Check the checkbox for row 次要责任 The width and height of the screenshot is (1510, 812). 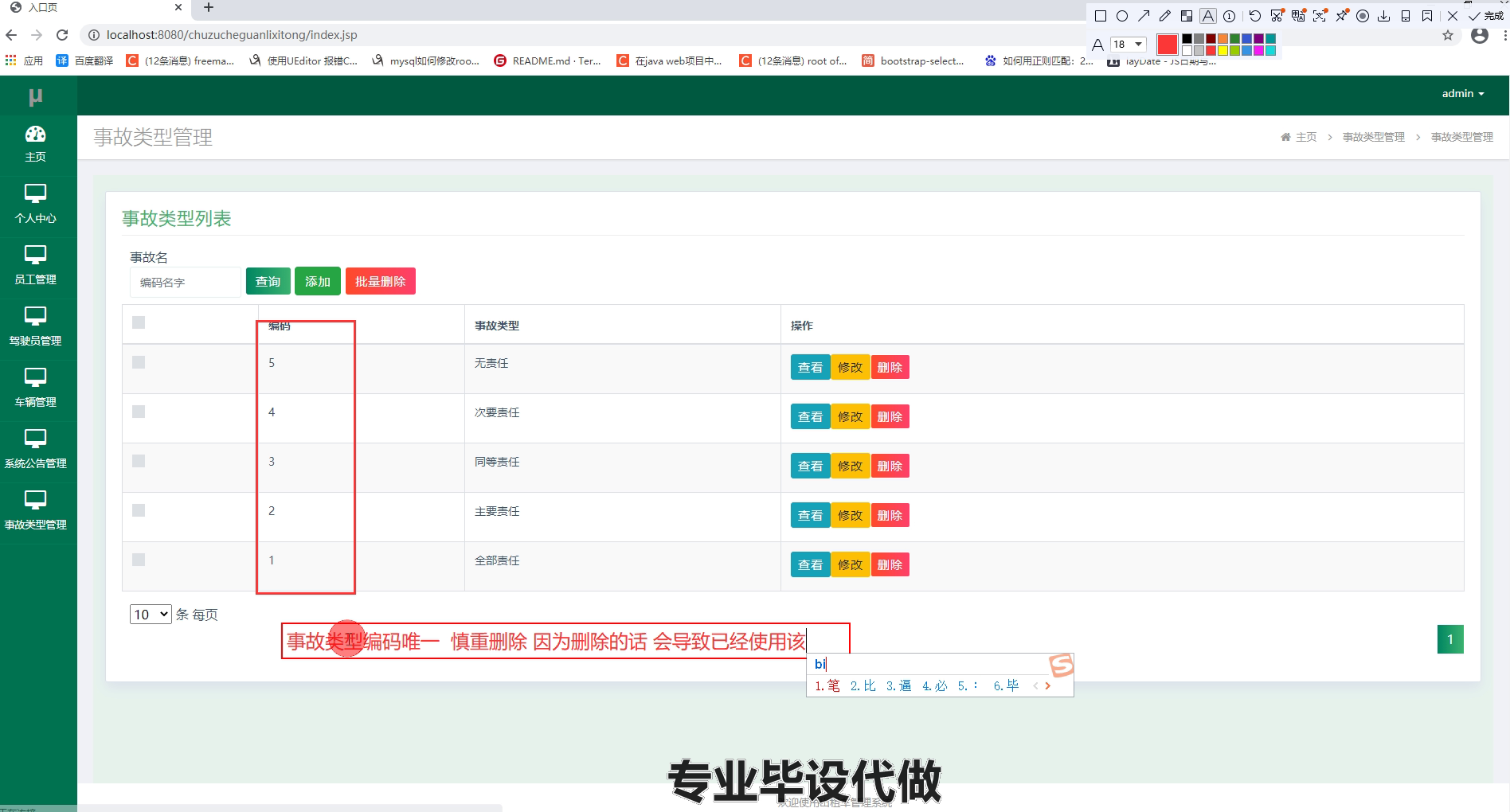coord(139,412)
